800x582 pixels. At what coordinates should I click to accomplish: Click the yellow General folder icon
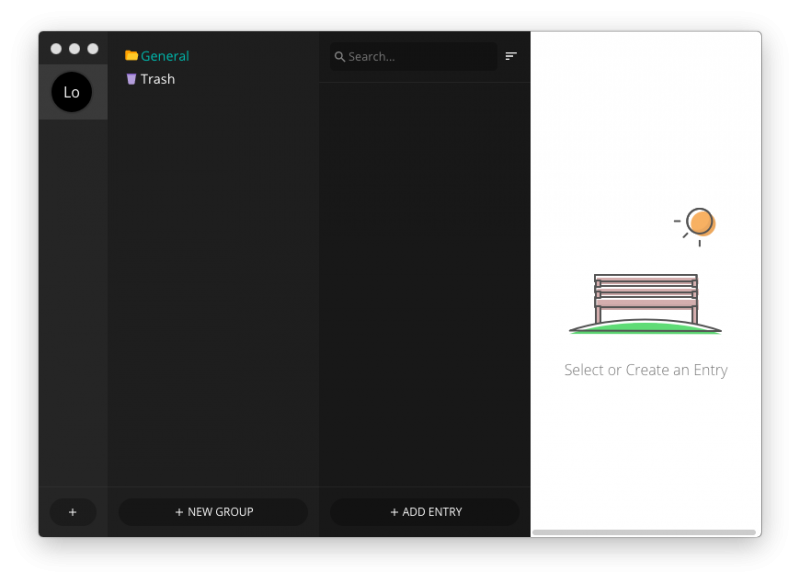[x=132, y=55]
